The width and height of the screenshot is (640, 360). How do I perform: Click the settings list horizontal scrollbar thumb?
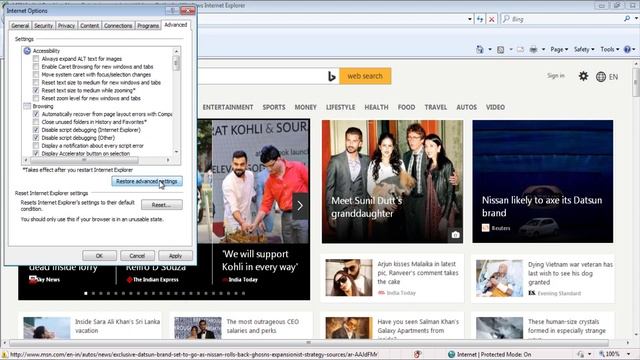point(84,160)
